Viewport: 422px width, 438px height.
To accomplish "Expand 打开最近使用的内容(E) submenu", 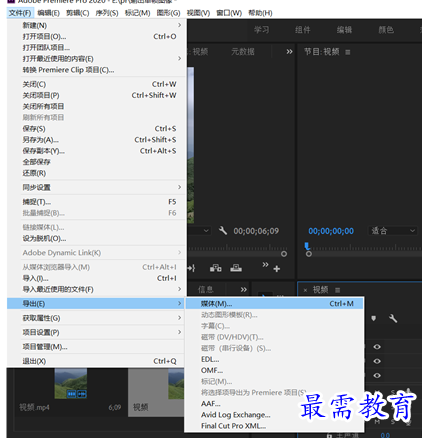I will click(97, 59).
